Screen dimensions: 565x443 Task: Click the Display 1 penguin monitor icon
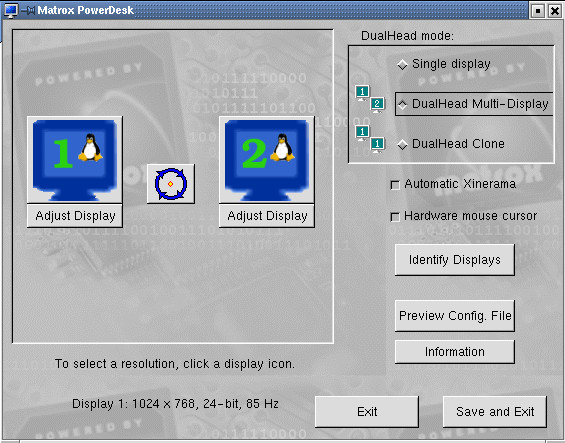75,160
